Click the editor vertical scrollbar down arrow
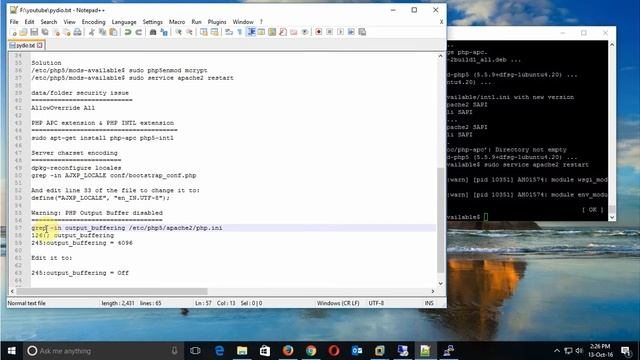Image resolution: width=640 pixels, height=360 pixels. coord(440,283)
